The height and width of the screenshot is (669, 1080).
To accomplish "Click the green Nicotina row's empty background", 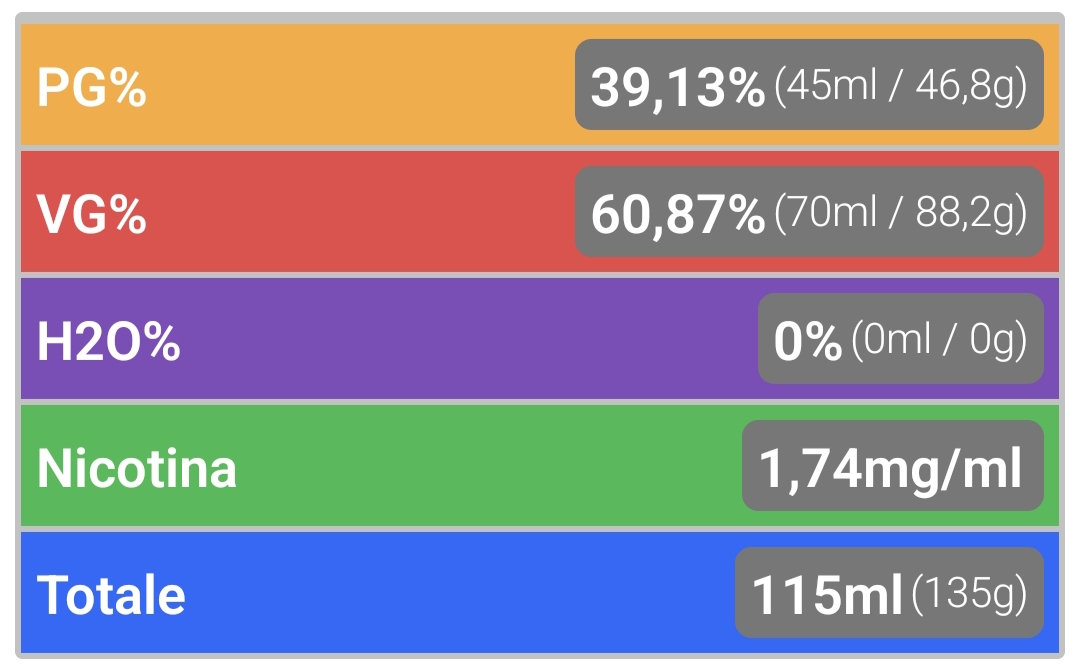I will coord(489,466).
